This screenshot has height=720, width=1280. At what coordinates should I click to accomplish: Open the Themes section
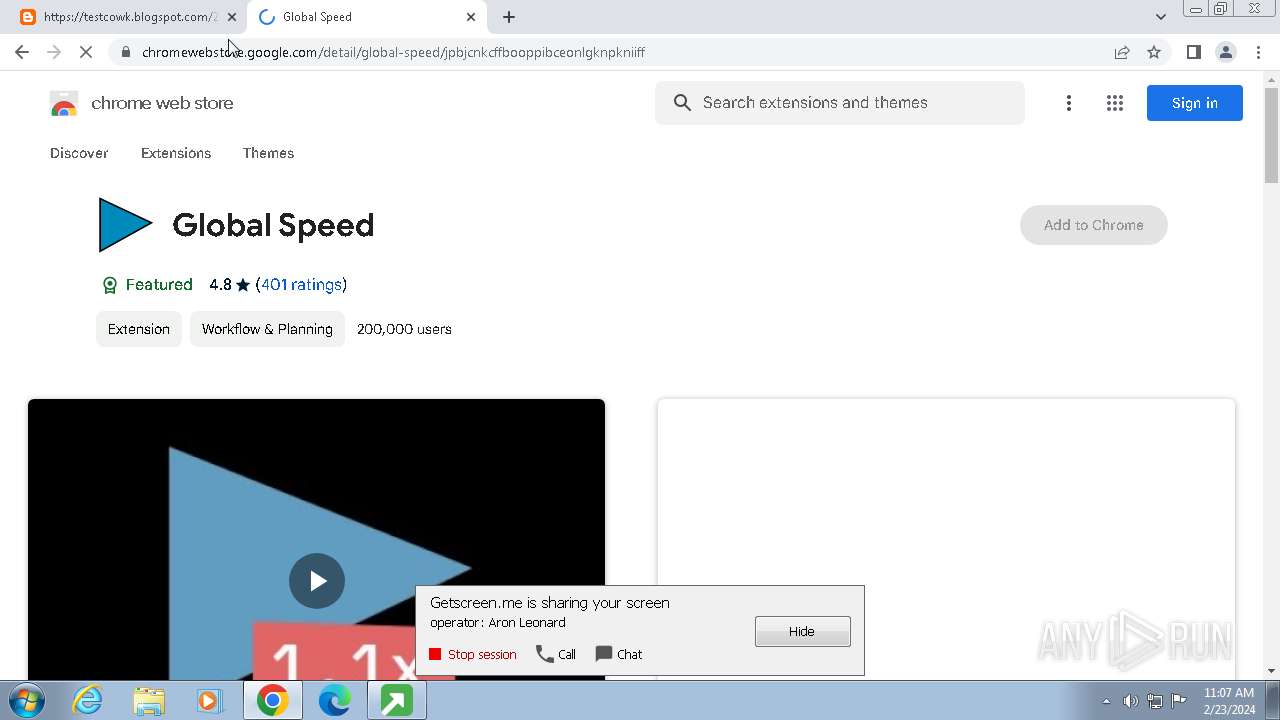pyautogui.click(x=268, y=153)
